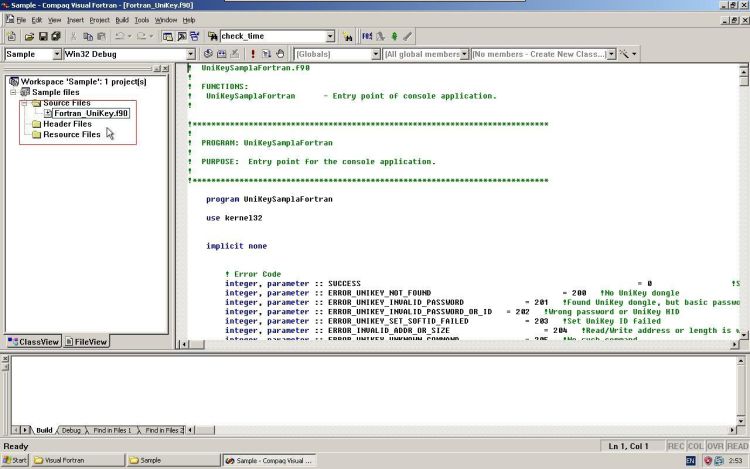This screenshot has height=469, width=750.
Task: Open the View menu
Action: pos(55,20)
